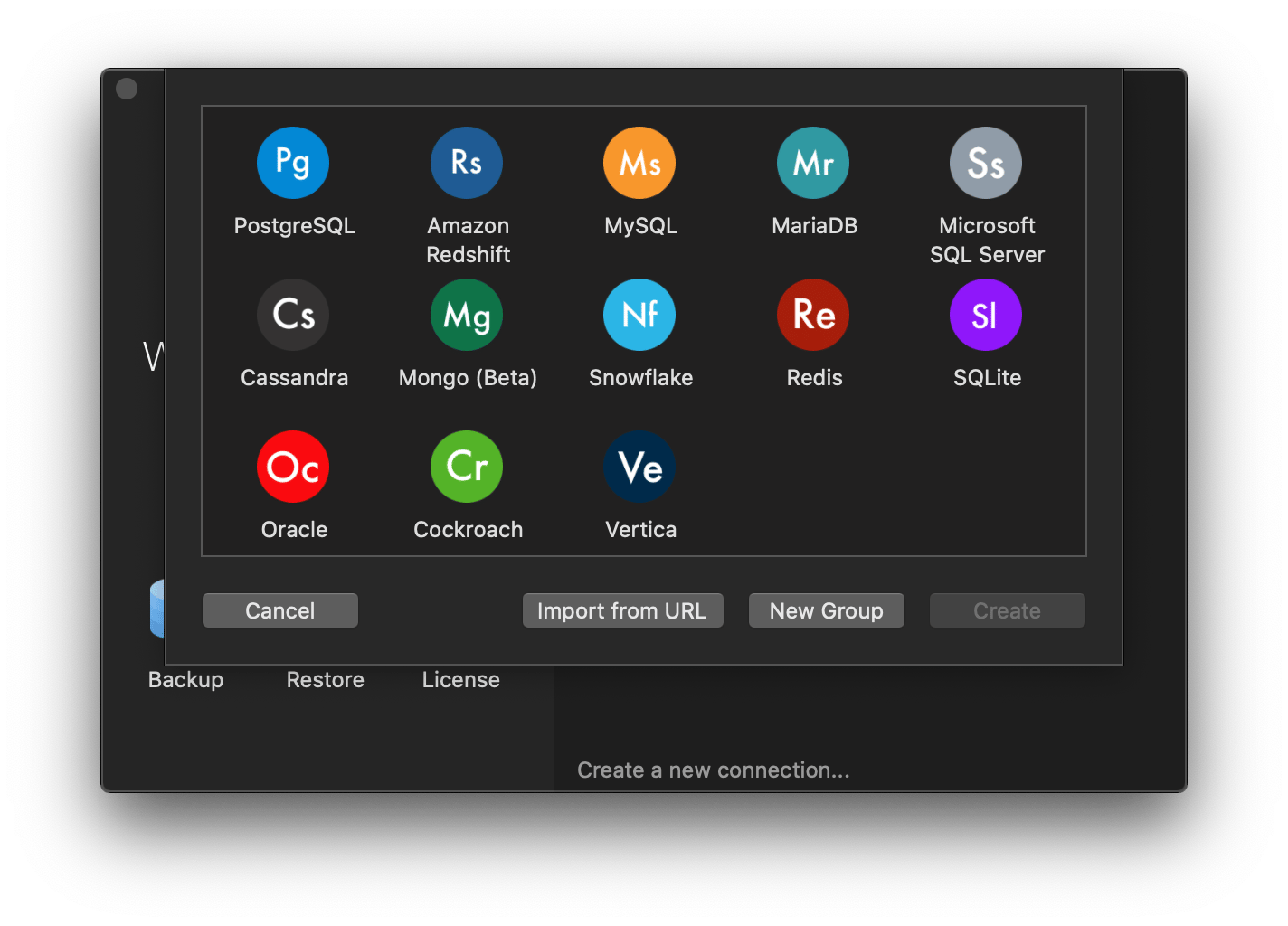Cancel the new connection dialog

click(280, 610)
